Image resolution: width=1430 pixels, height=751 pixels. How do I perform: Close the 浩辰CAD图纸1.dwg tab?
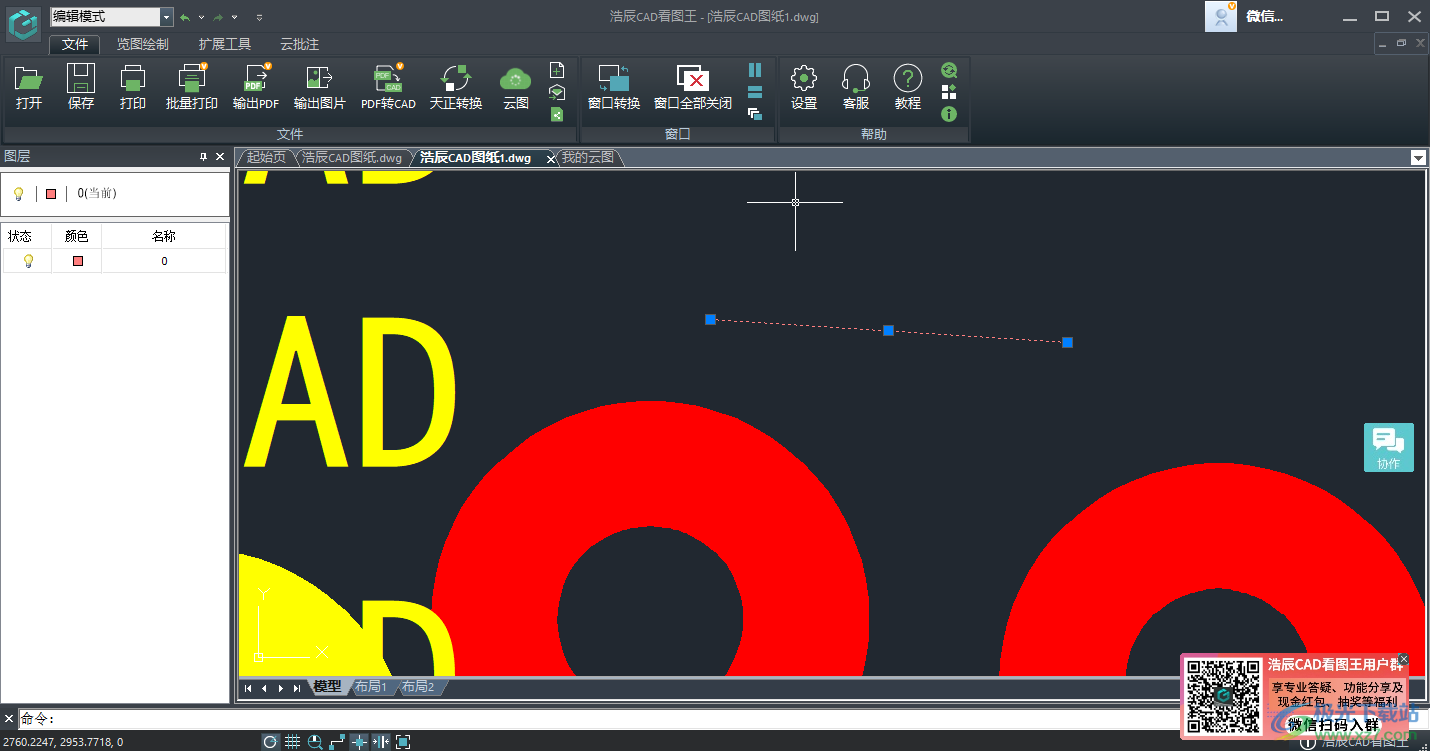tap(550, 159)
